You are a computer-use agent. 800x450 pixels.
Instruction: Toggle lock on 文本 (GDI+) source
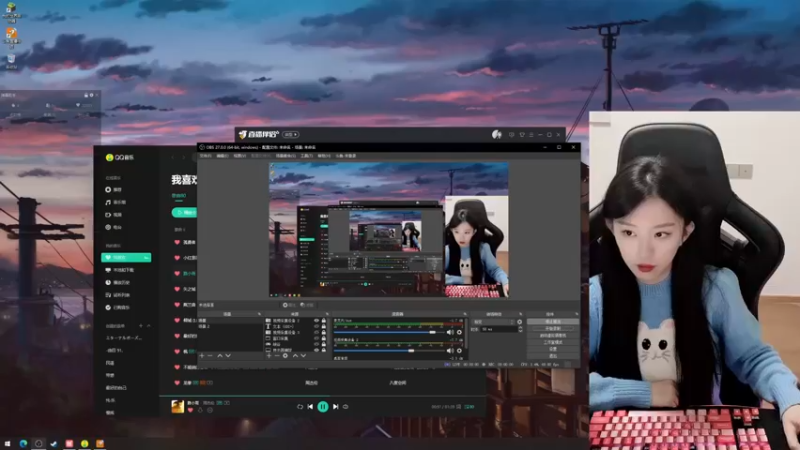click(323, 326)
